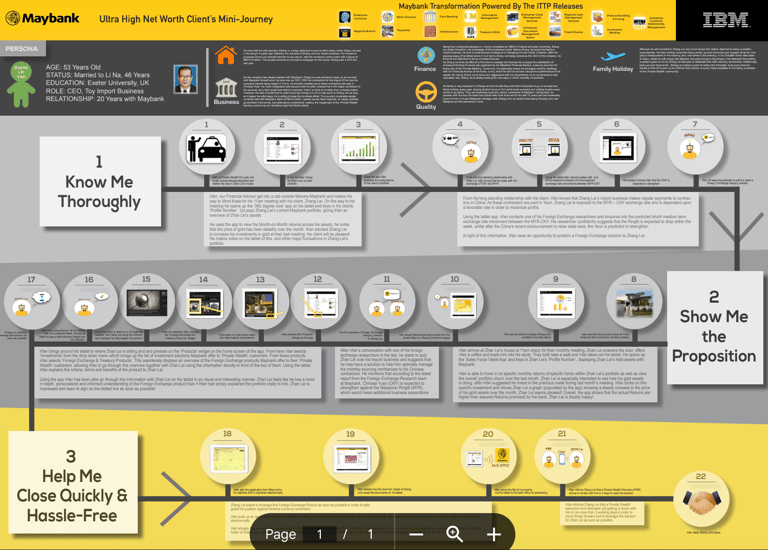Click the IBM logo
Viewport: 768px width, 550px height.
pos(726,20)
